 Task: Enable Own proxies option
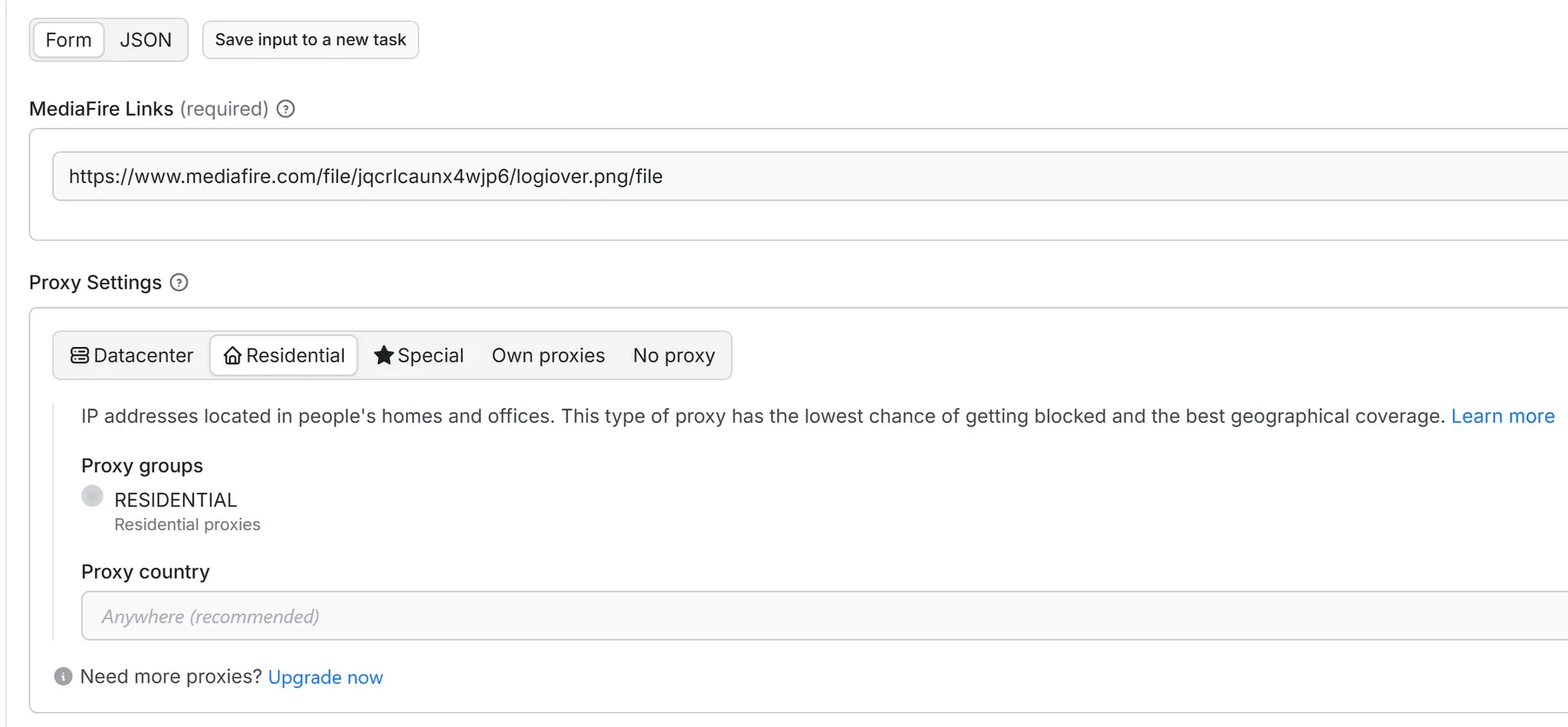[548, 355]
